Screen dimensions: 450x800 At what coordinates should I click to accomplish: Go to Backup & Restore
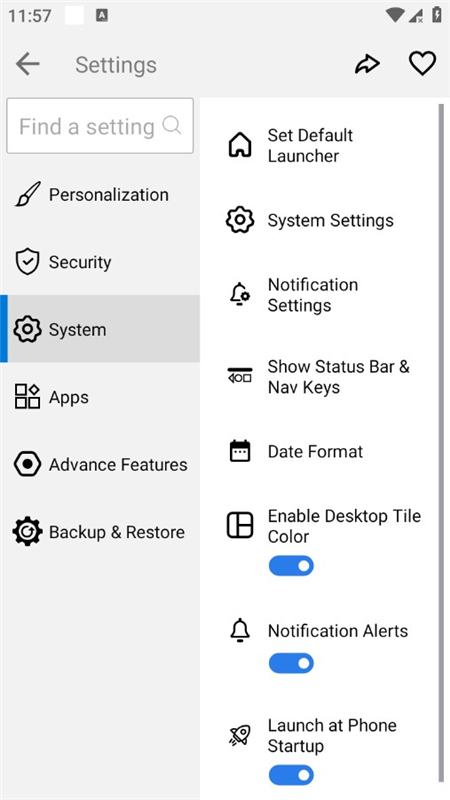coord(100,532)
